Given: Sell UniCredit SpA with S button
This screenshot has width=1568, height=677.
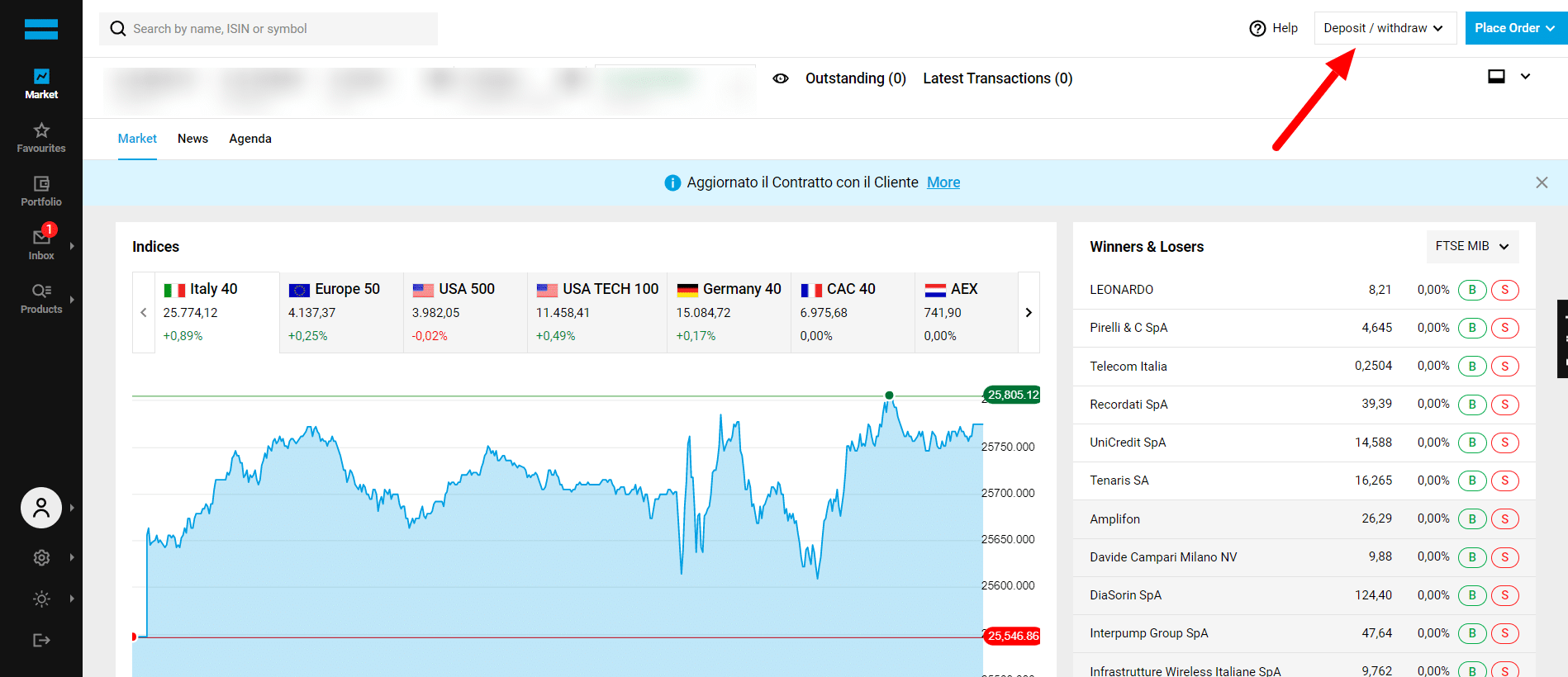Looking at the screenshot, I should pos(1505,443).
